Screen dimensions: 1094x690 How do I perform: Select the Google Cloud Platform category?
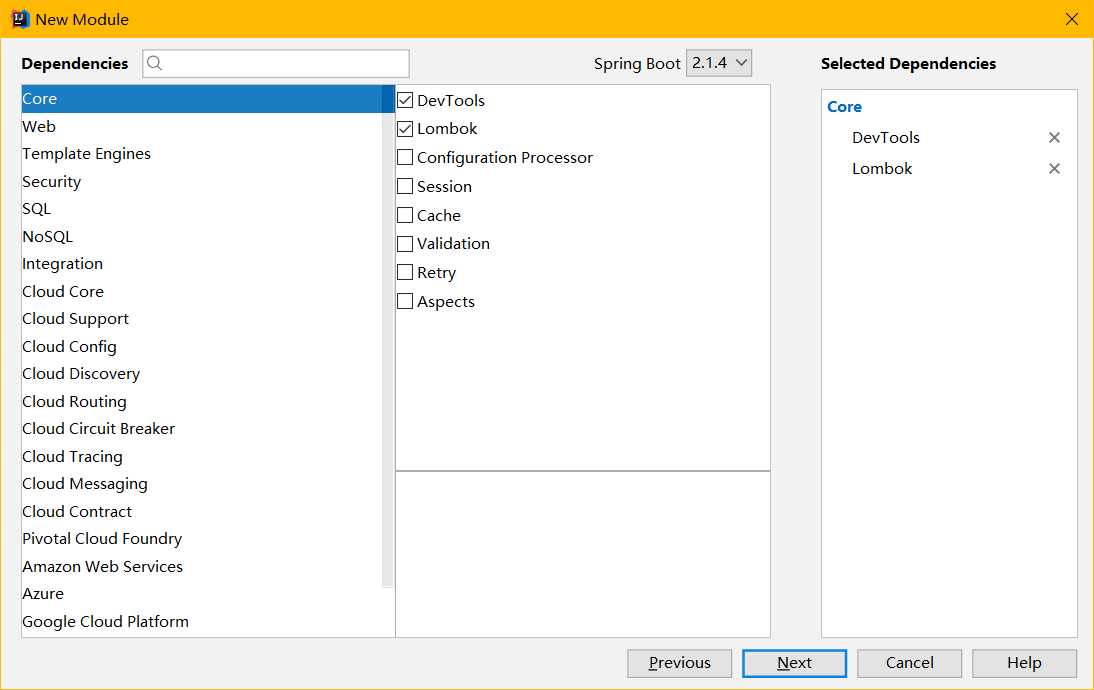[202, 622]
